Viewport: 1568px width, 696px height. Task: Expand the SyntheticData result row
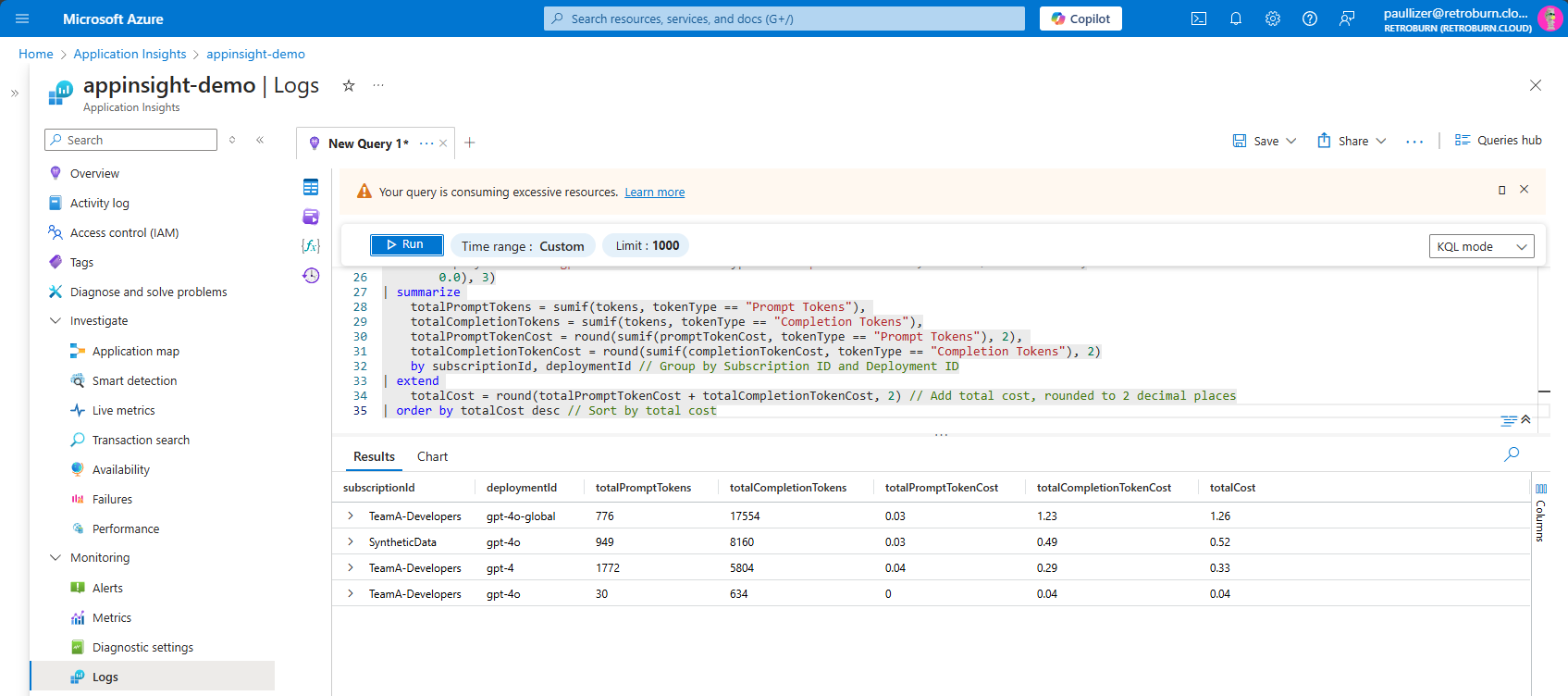pos(351,541)
